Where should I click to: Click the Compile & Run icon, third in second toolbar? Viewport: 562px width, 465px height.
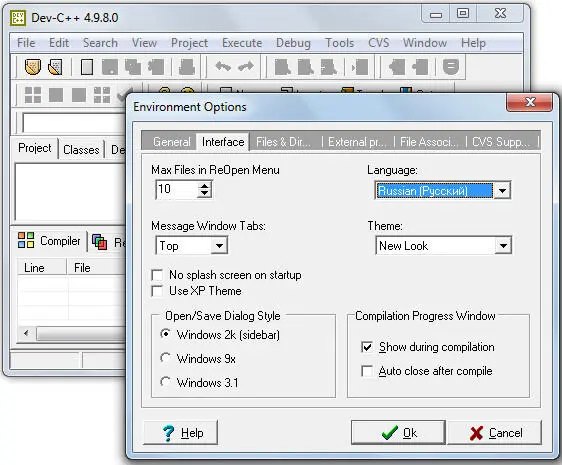79,95
